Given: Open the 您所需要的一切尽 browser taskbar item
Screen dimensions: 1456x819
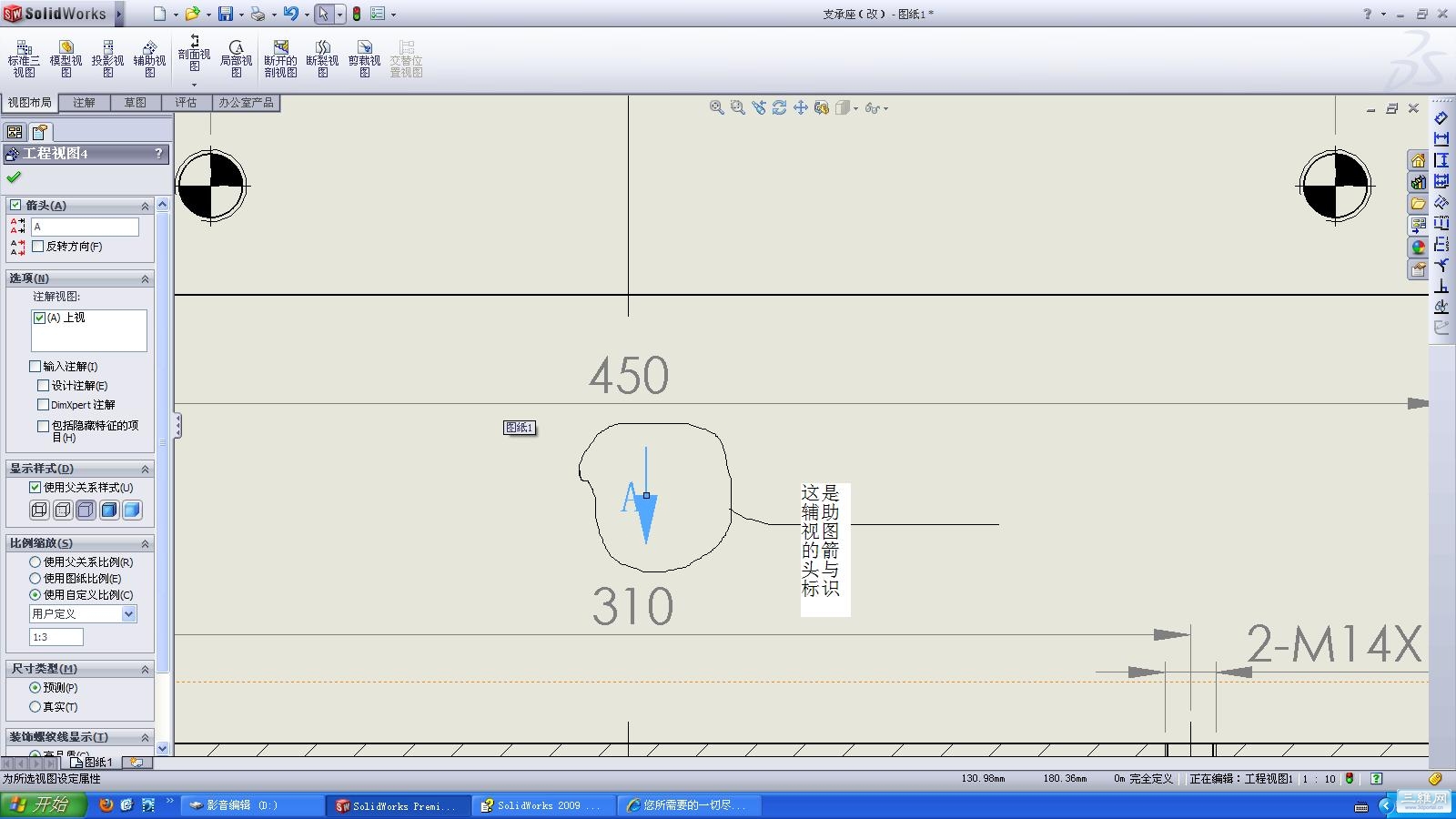Looking at the screenshot, I should click(690, 805).
